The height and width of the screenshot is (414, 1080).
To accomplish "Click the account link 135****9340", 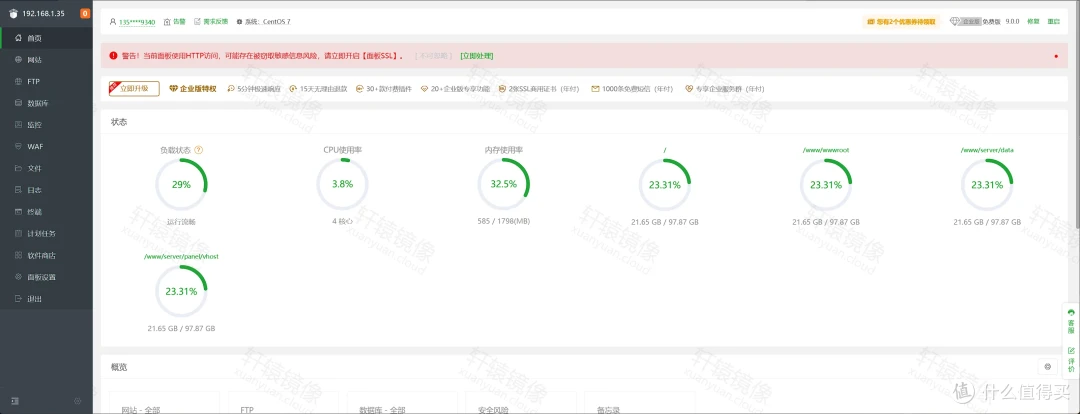I will point(137,22).
